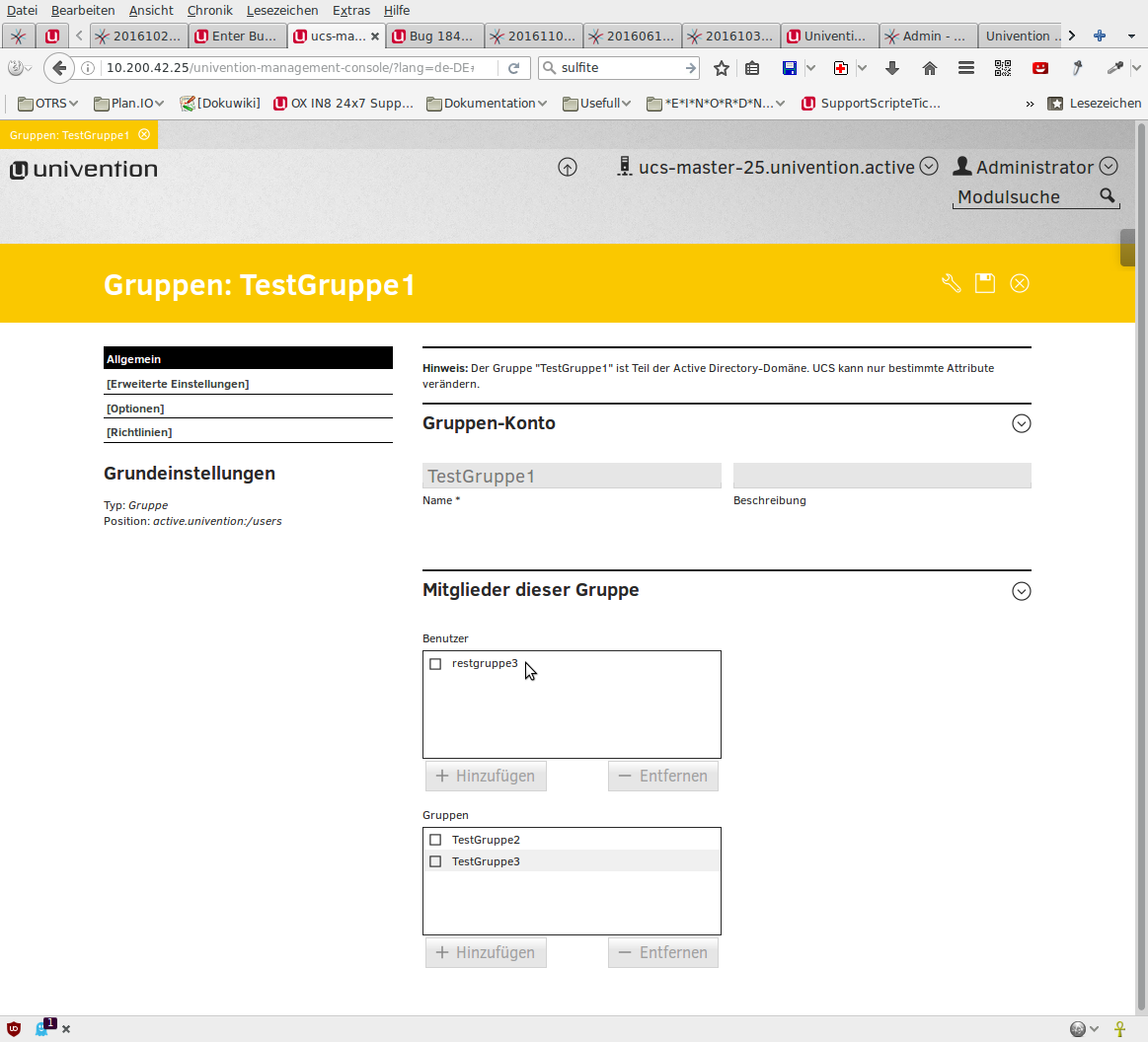Click the Beschreibung input field

tap(881, 476)
